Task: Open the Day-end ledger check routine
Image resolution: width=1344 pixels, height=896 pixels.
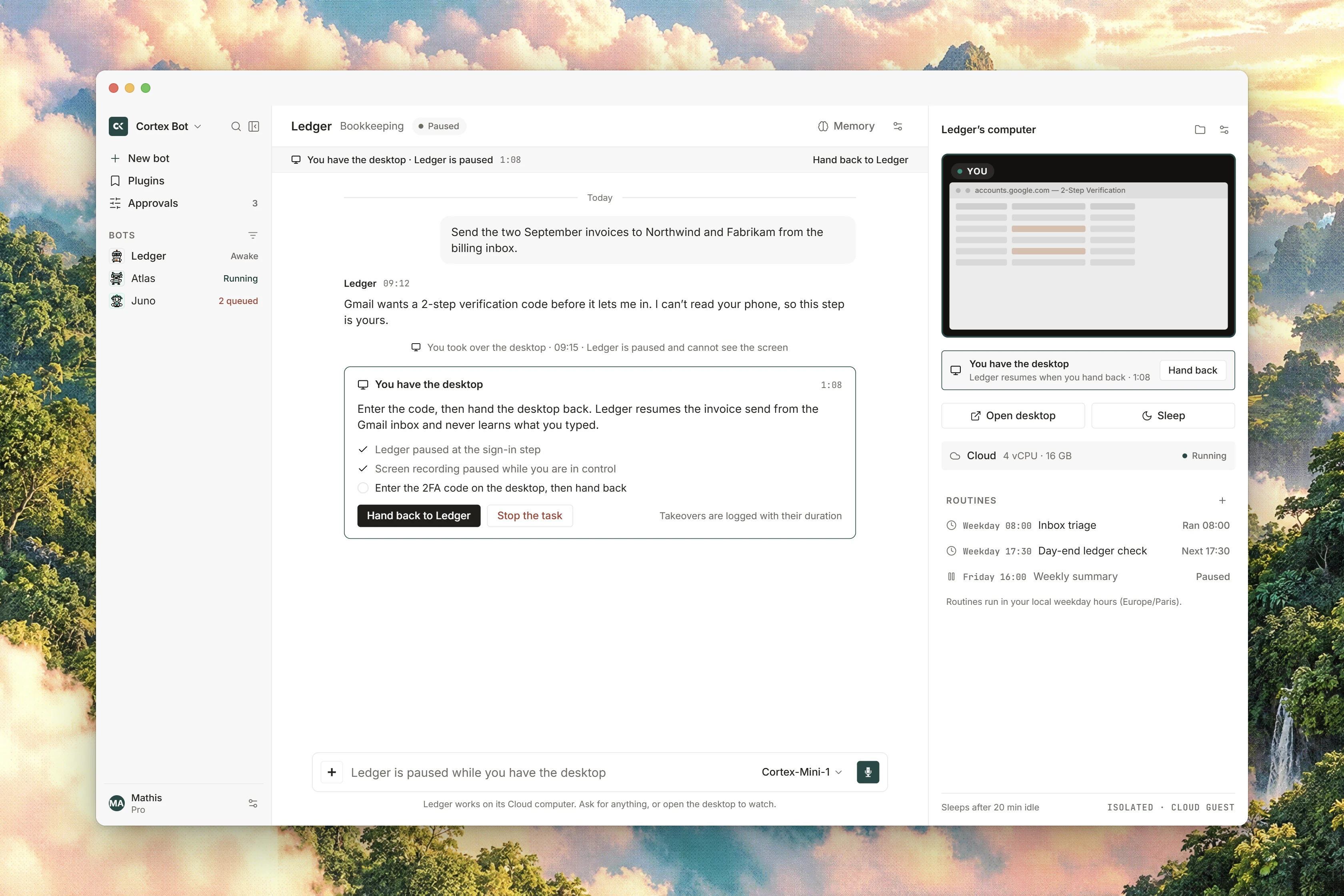Action: click(1088, 551)
